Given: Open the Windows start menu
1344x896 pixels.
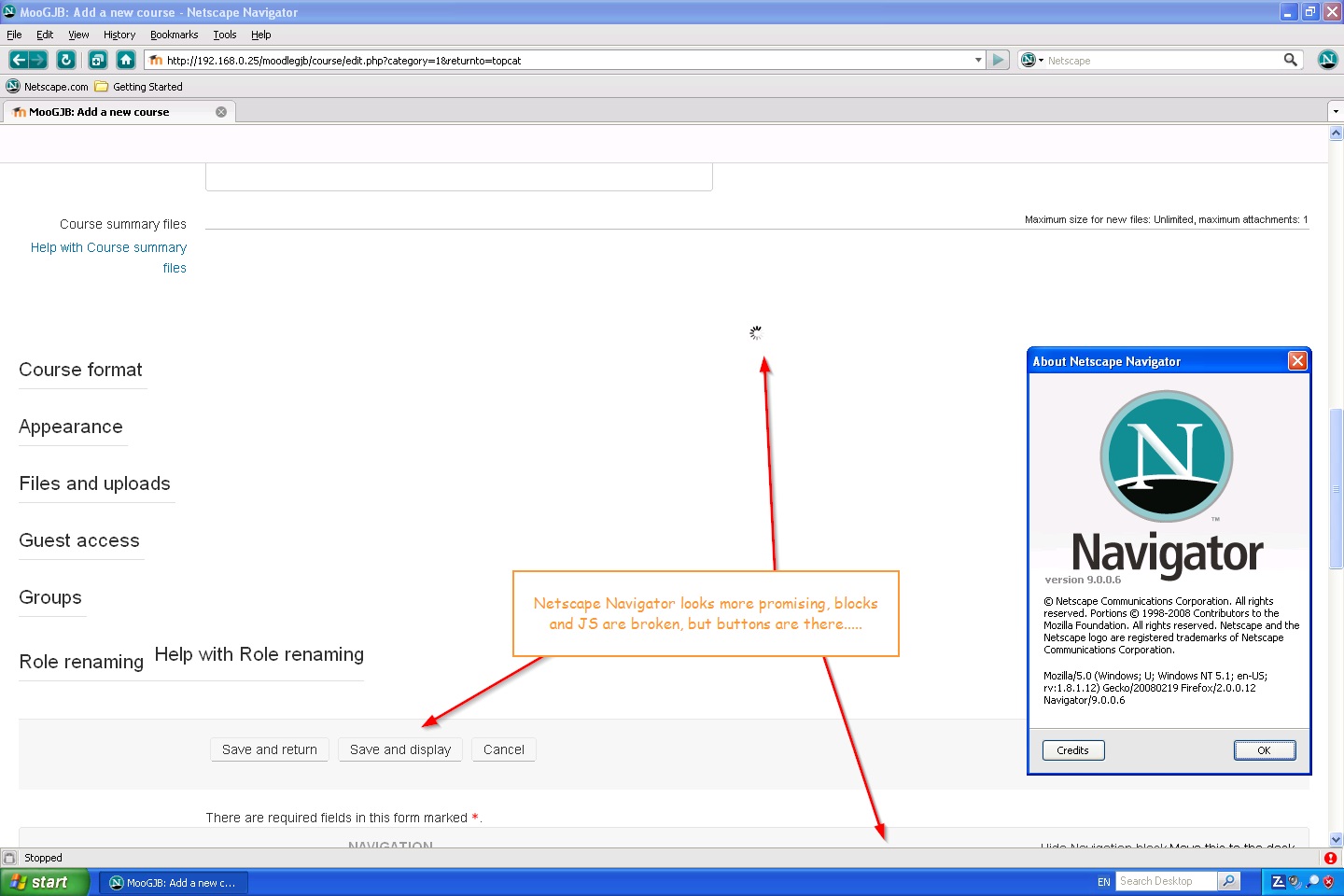Looking at the screenshot, I should tap(45, 882).
